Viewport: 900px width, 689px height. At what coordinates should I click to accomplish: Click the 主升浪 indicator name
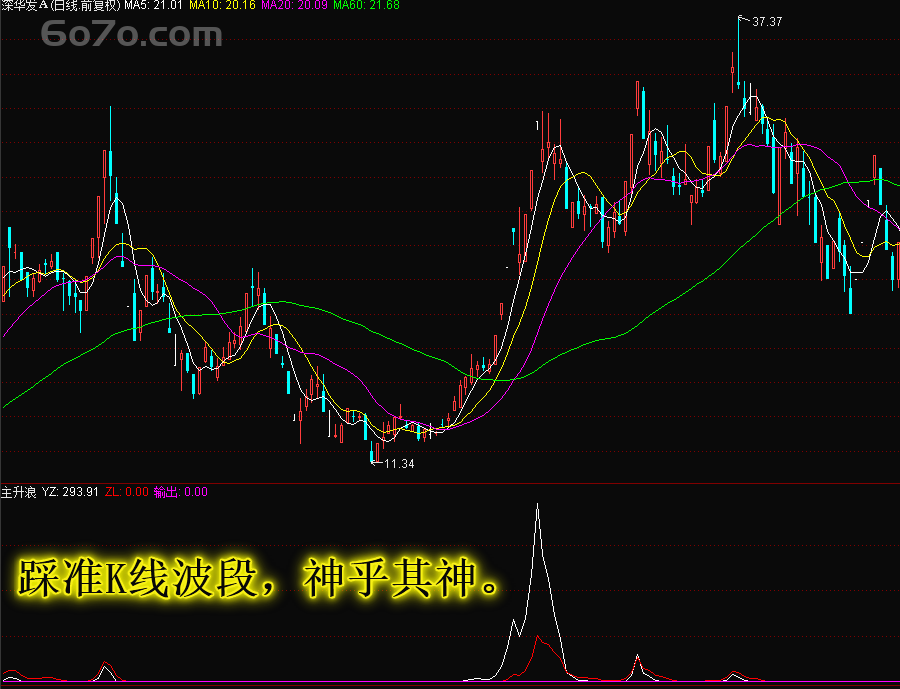(x=18, y=492)
